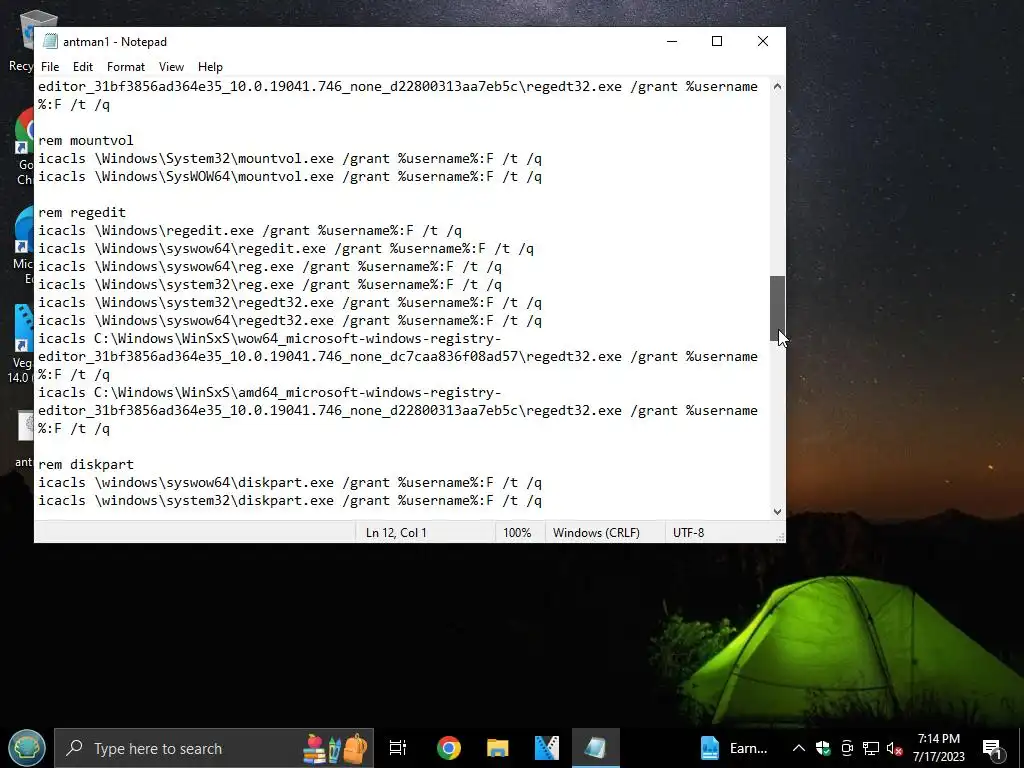
Task: Open Vegas Pro from taskbar
Action: [x=547, y=748]
